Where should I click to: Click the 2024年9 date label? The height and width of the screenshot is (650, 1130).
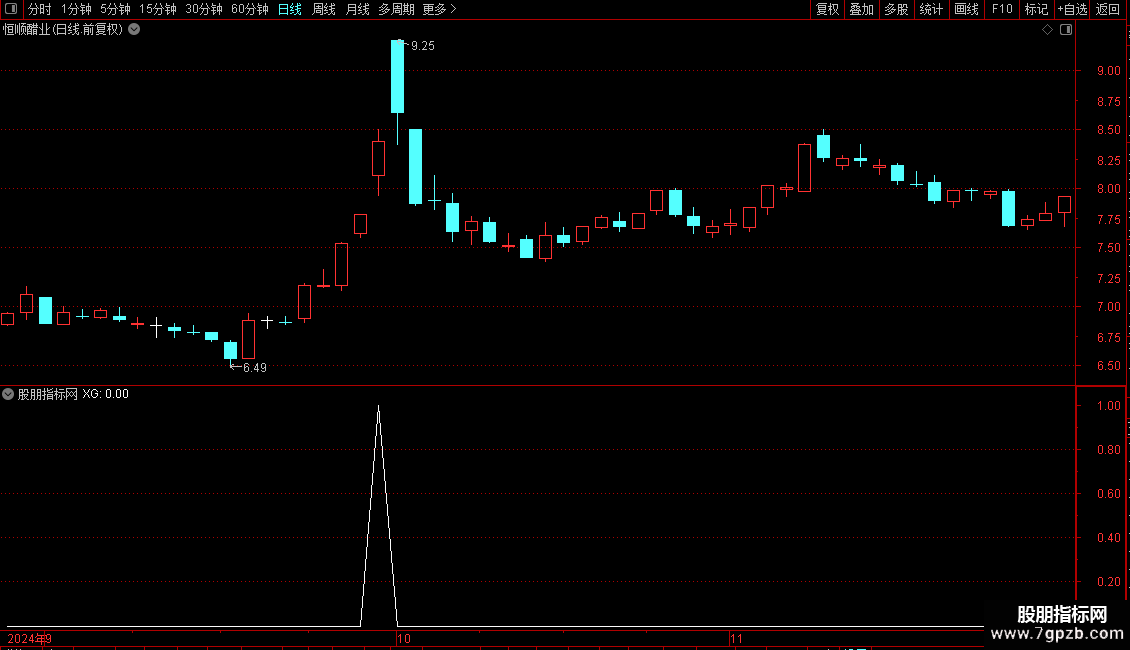[x=30, y=638]
